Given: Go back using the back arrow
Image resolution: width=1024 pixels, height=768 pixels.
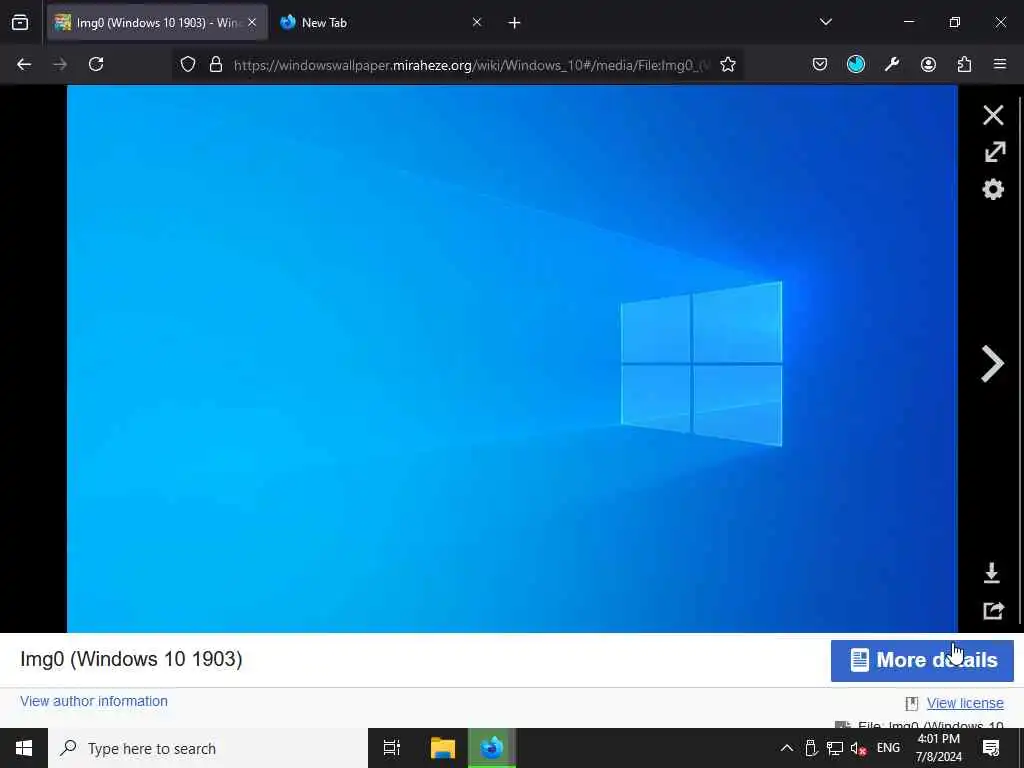Looking at the screenshot, I should [x=24, y=64].
